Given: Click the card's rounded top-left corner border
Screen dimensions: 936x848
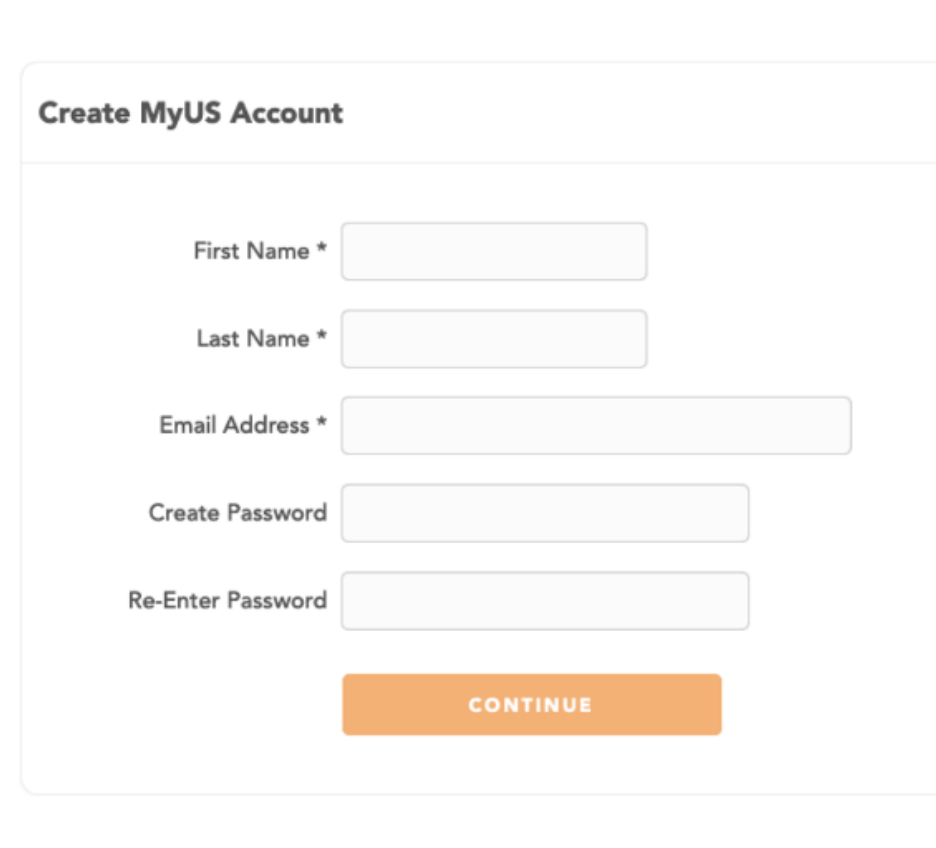Looking at the screenshot, I should (26, 68).
